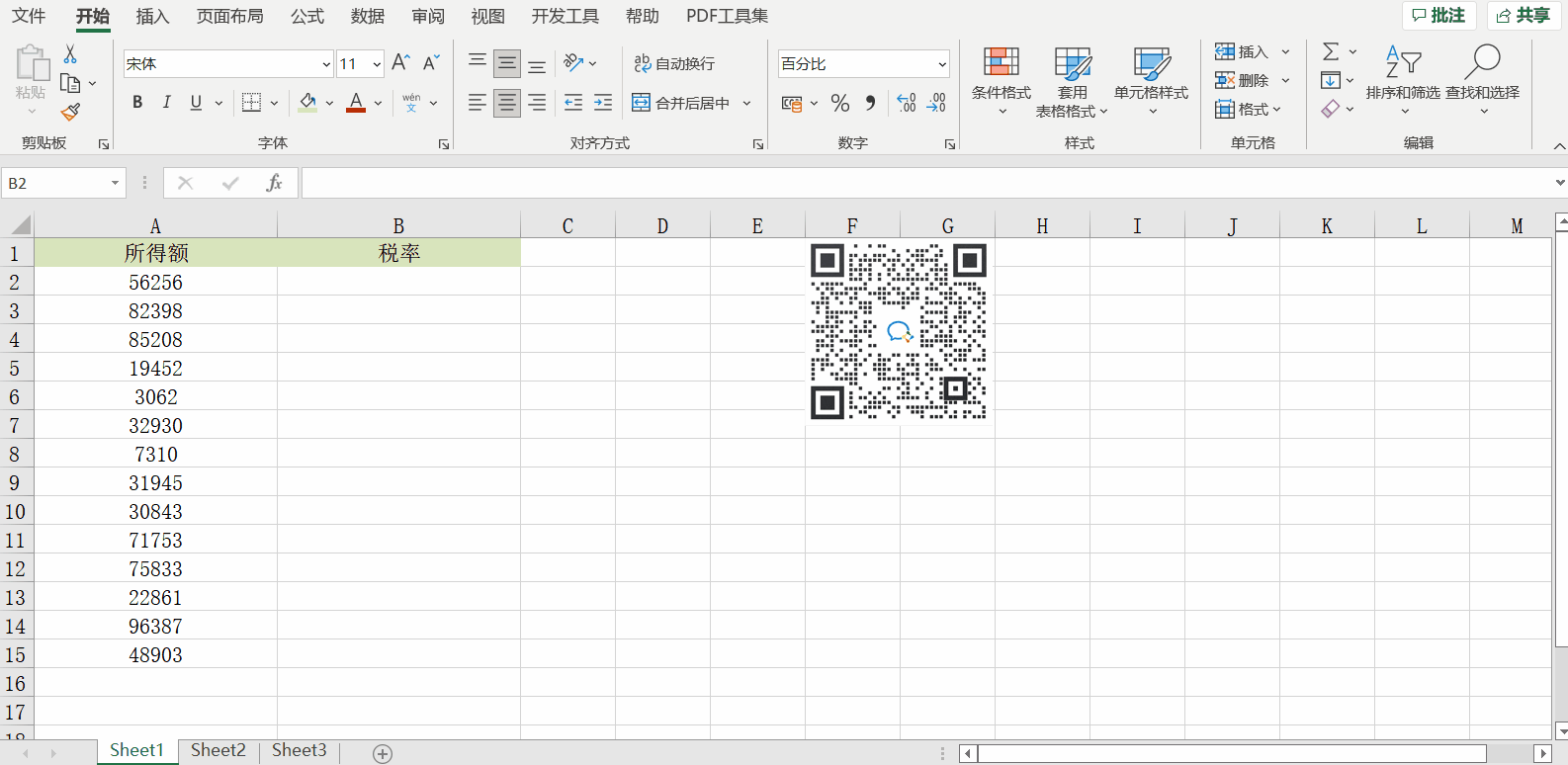Apply the fill color bucket

[x=307, y=102]
